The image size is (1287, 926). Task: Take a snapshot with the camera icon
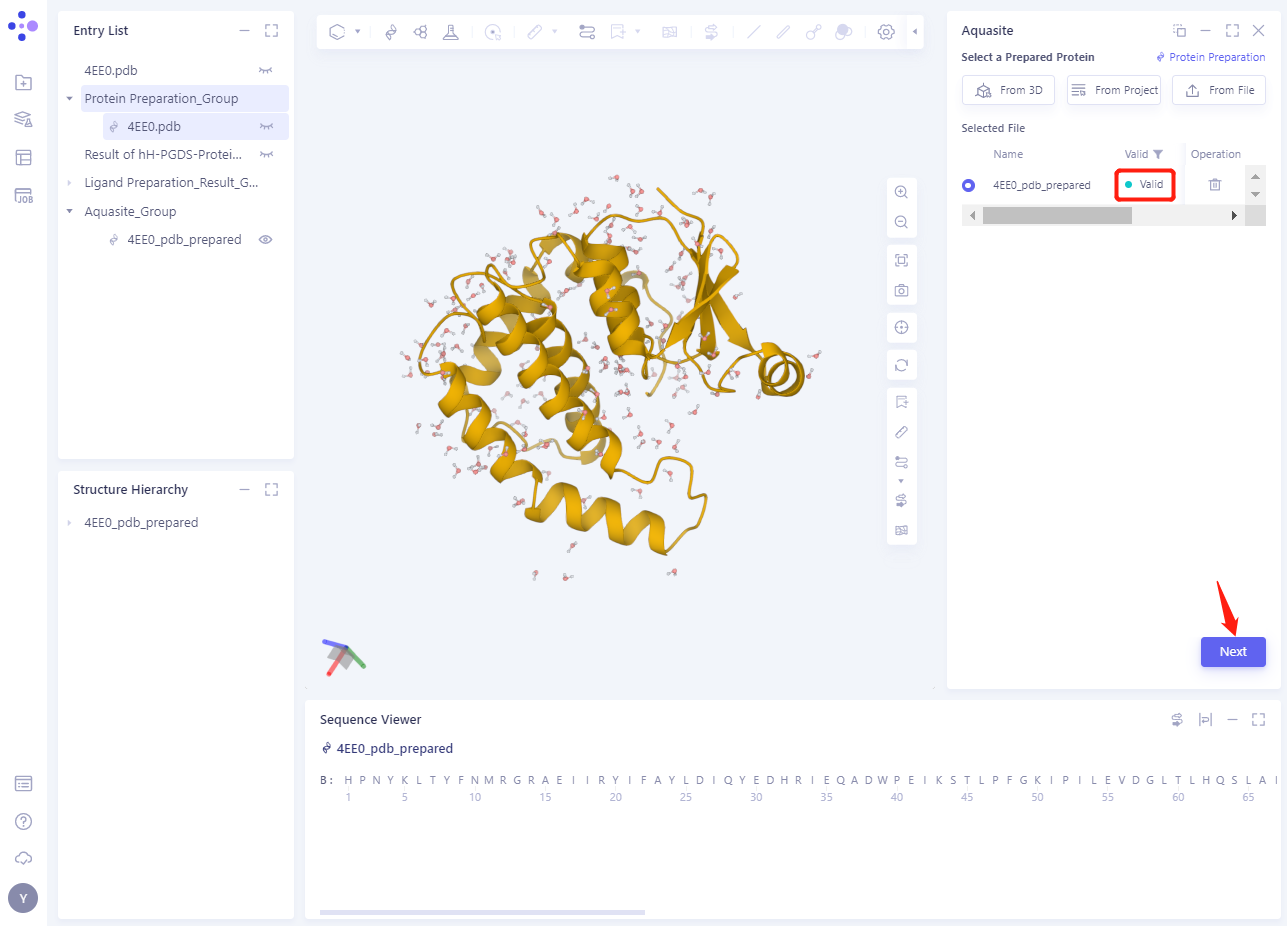[901, 290]
